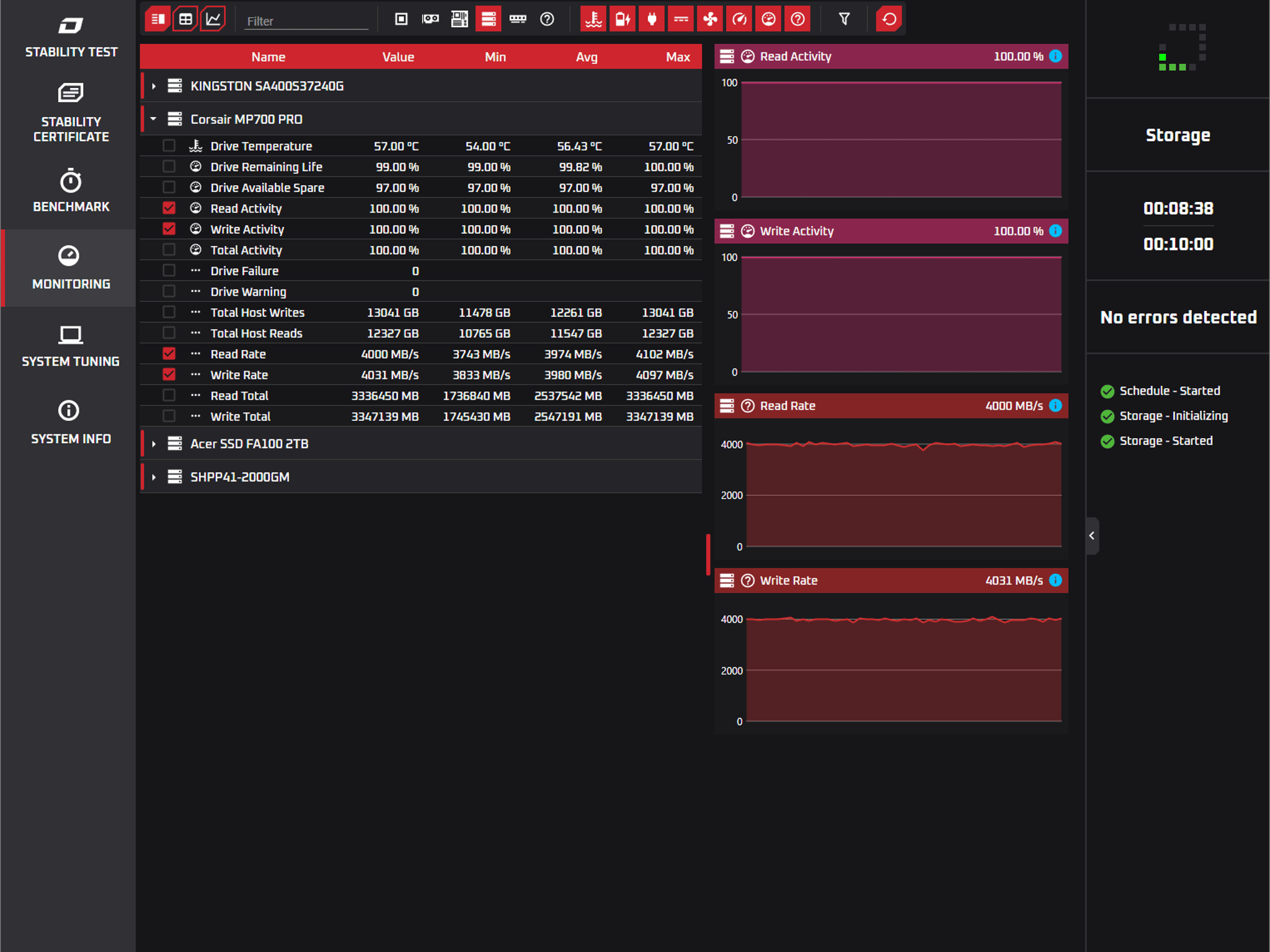Image resolution: width=1270 pixels, height=952 pixels.
Task: Open the System Tuning section
Action: pos(71,346)
